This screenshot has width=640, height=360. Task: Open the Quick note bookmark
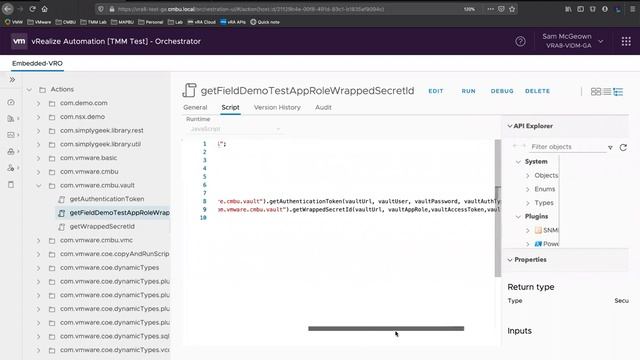click(x=265, y=22)
